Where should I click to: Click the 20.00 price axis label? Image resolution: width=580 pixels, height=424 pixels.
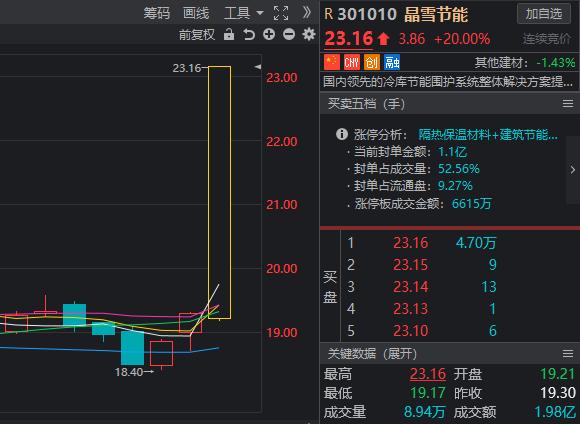[x=282, y=269]
